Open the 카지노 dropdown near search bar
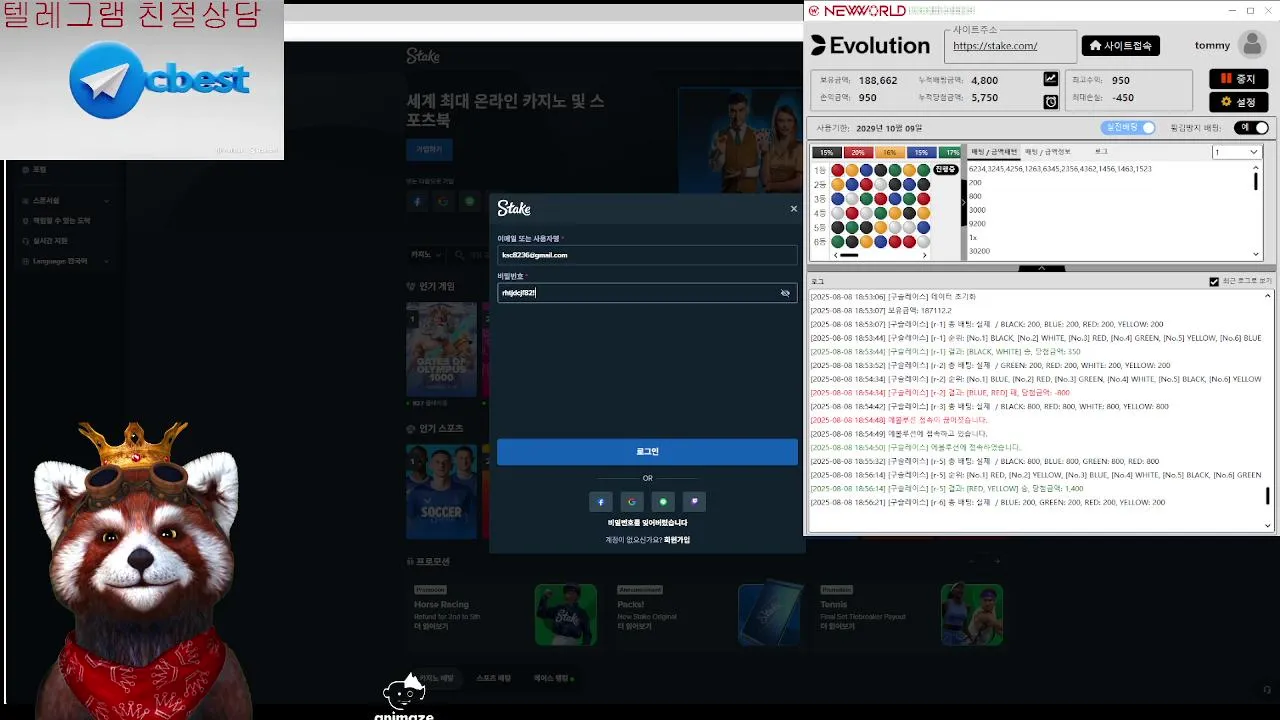The height and width of the screenshot is (720, 1280). [424, 255]
